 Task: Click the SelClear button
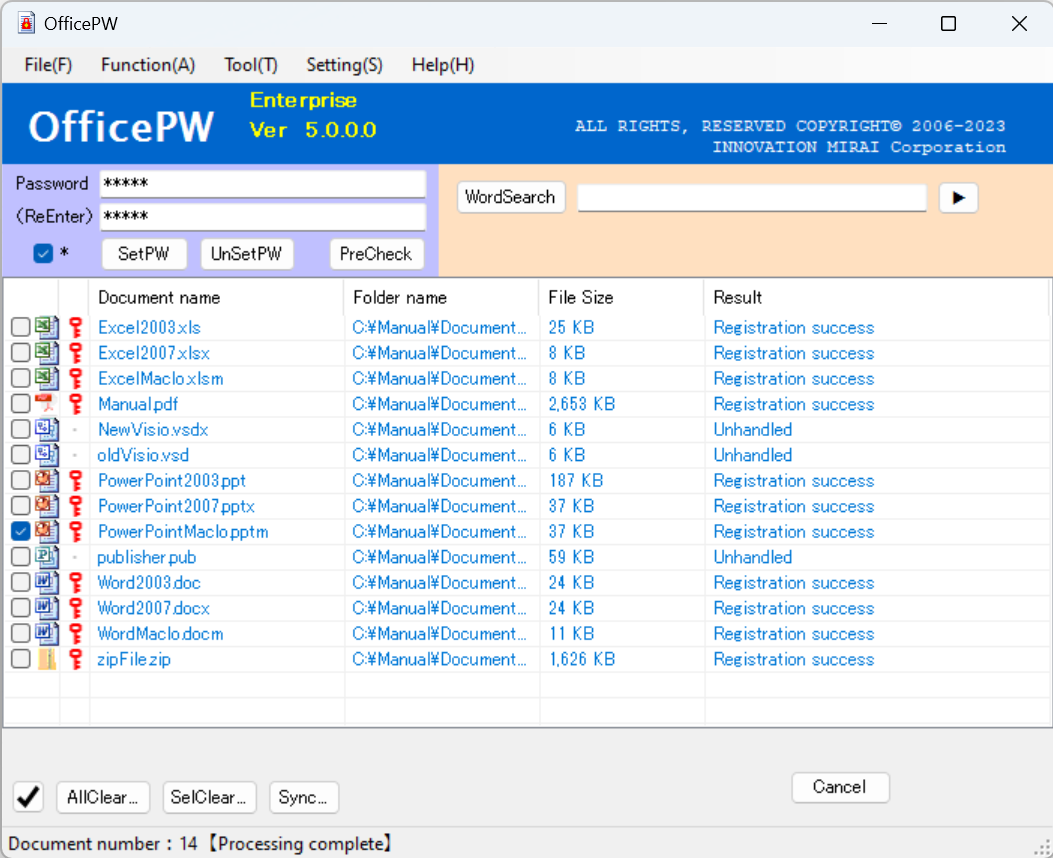pos(210,797)
